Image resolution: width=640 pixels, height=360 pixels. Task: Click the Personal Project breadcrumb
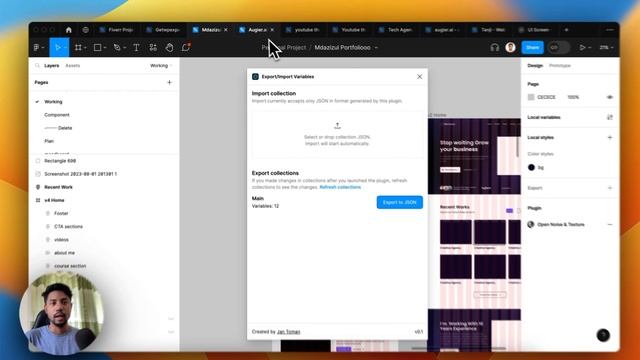pos(284,48)
